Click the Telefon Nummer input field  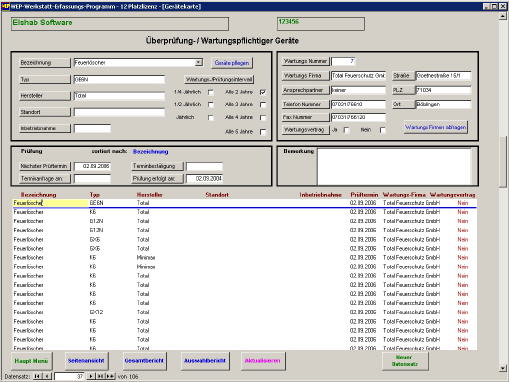[x=358, y=104]
